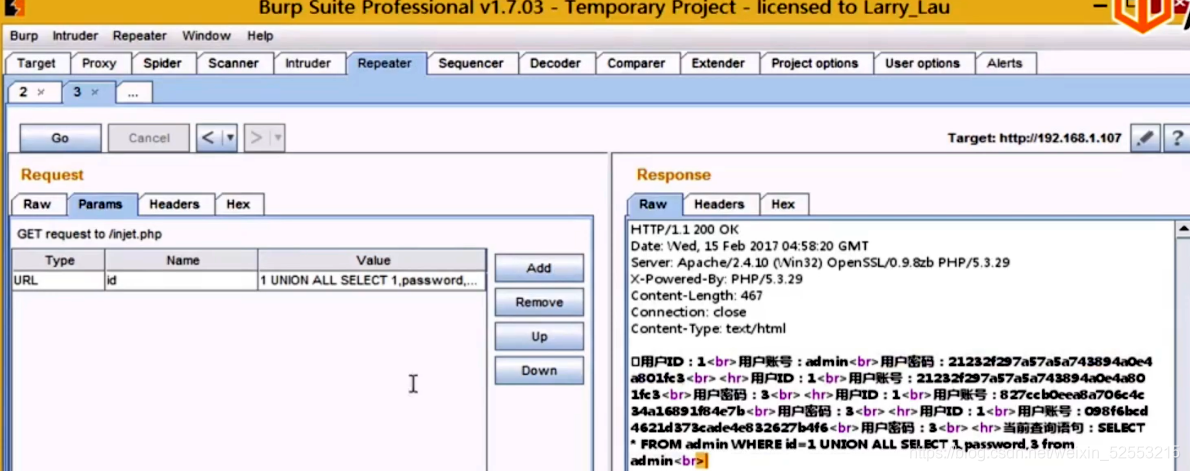Click the Content-Length: 467 header line

pos(696,296)
